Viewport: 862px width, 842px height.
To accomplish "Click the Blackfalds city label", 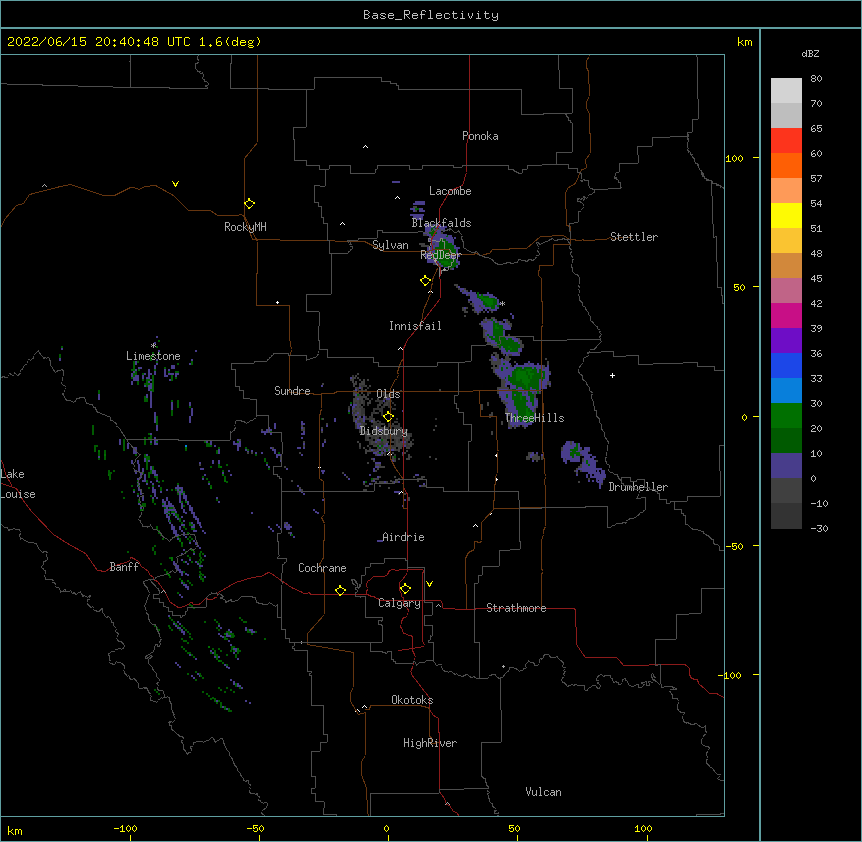I will pos(441,223).
